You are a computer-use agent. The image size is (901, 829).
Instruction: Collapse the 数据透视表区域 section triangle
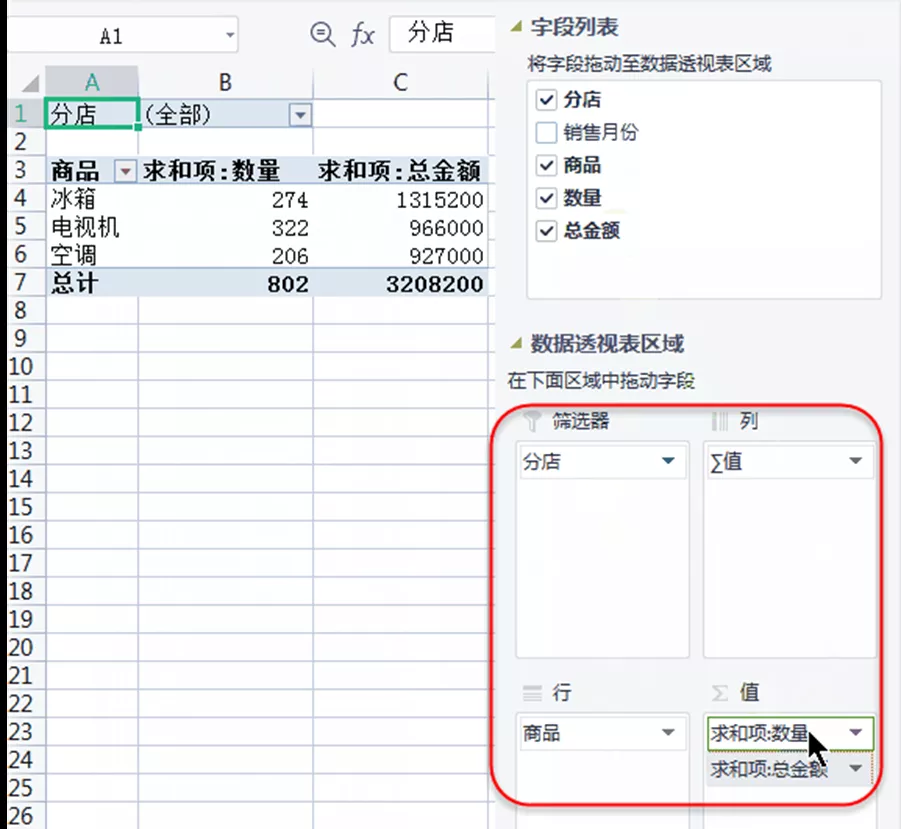click(516, 344)
